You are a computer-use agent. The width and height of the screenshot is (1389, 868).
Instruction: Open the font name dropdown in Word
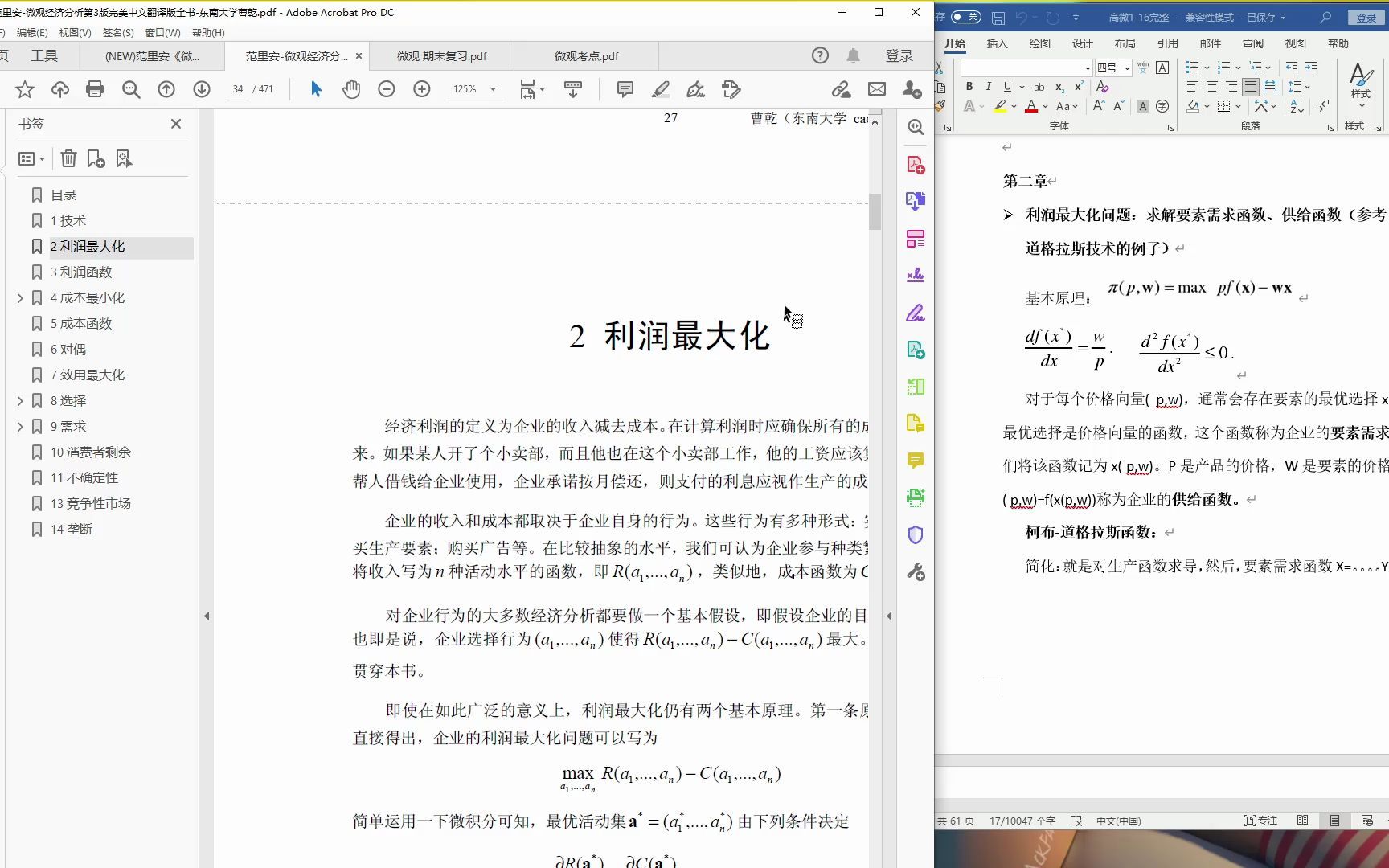pyautogui.click(x=1088, y=68)
